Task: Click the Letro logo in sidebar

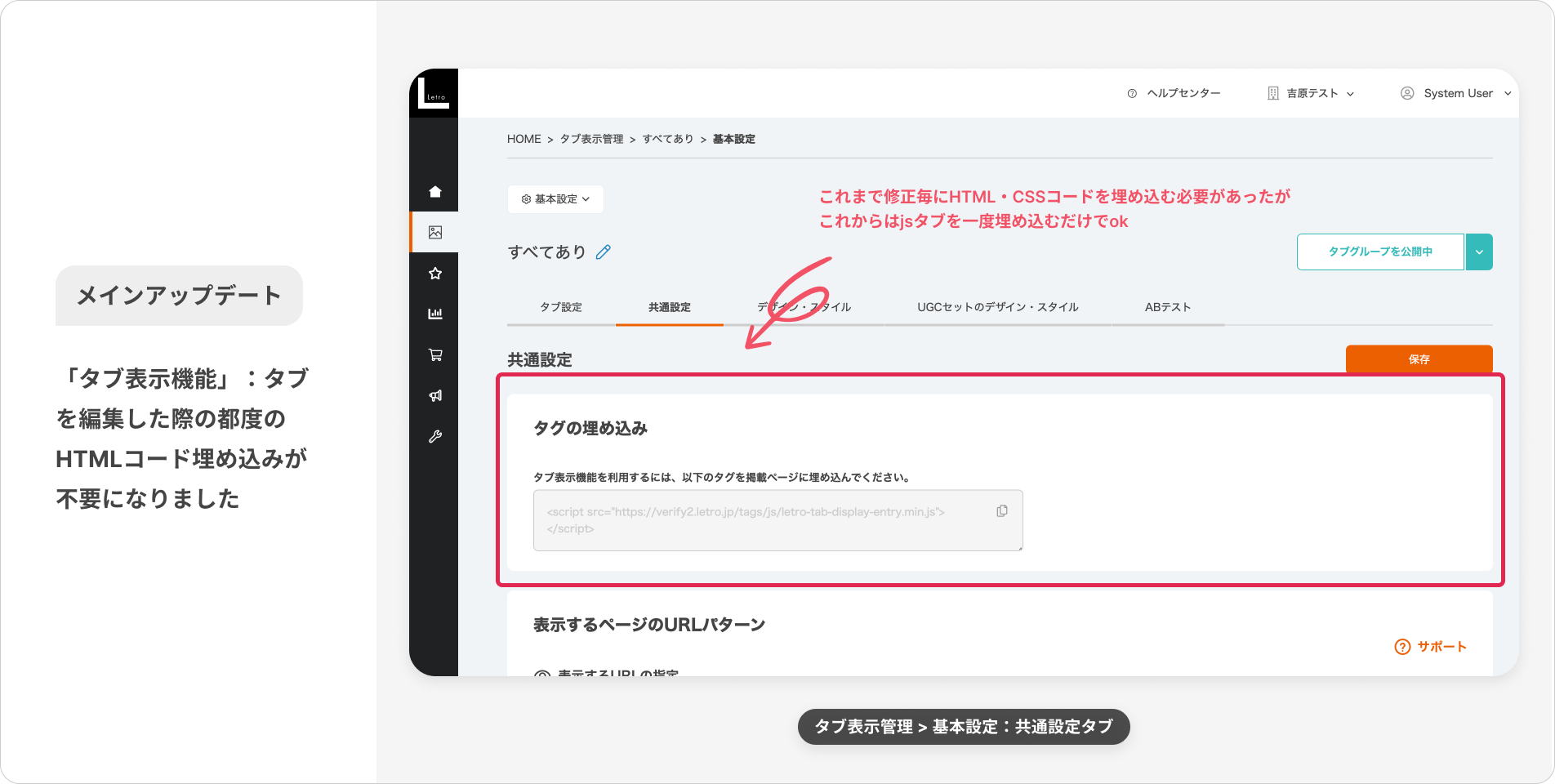Action: [434, 93]
